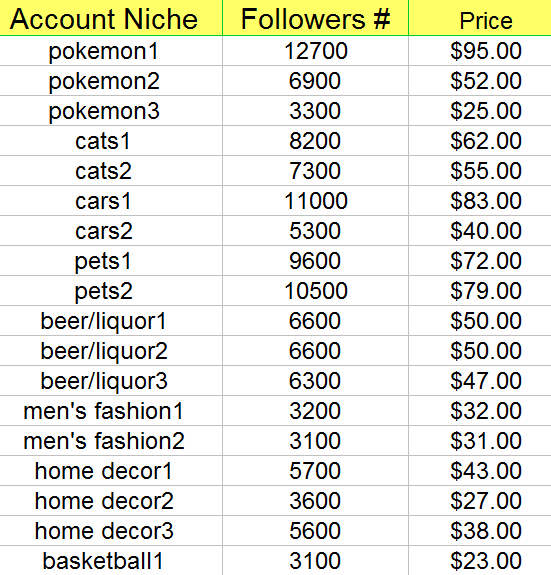
Task: Select the cats1 cell
Action: coord(111,141)
